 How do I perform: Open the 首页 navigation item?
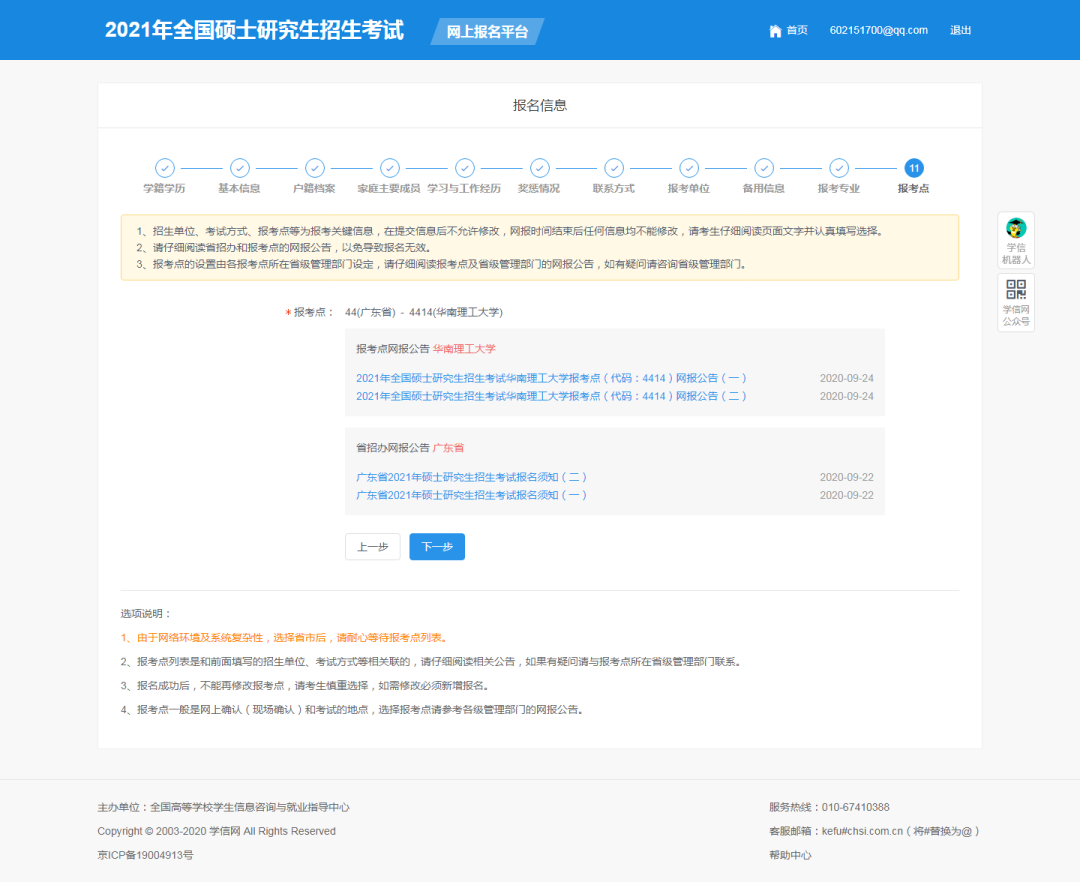pyautogui.click(x=796, y=30)
